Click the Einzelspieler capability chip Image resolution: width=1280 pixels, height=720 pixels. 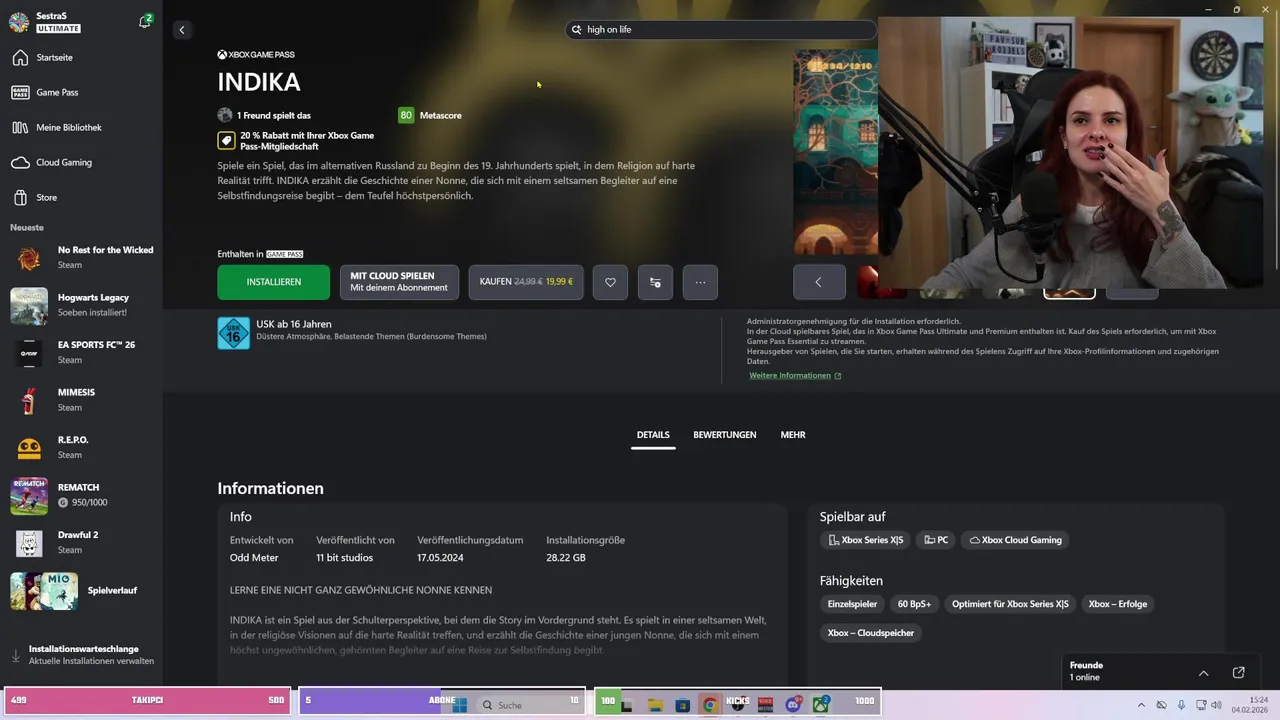point(852,604)
